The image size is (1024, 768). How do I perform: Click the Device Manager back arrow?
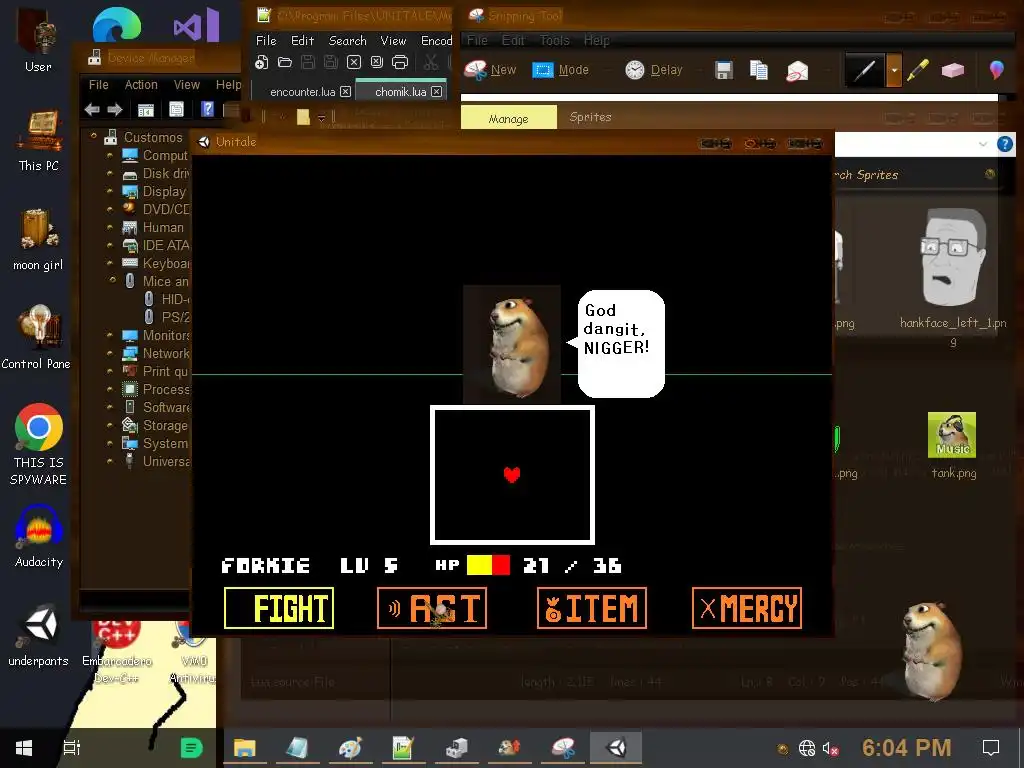pyautogui.click(x=92, y=110)
